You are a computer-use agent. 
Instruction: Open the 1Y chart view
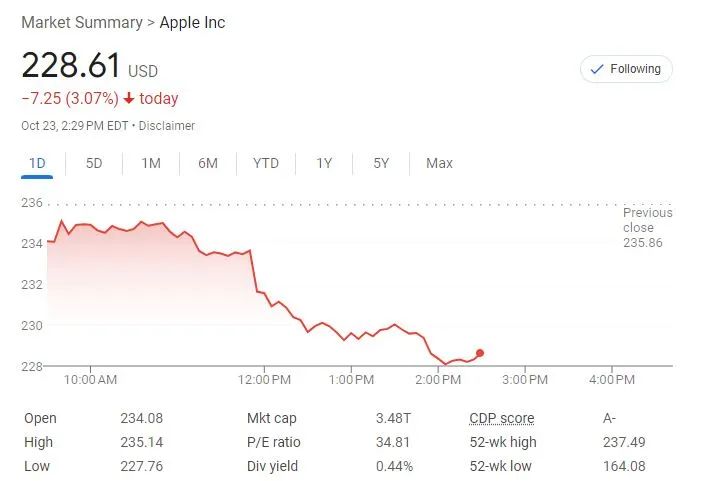tap(324, 163)
